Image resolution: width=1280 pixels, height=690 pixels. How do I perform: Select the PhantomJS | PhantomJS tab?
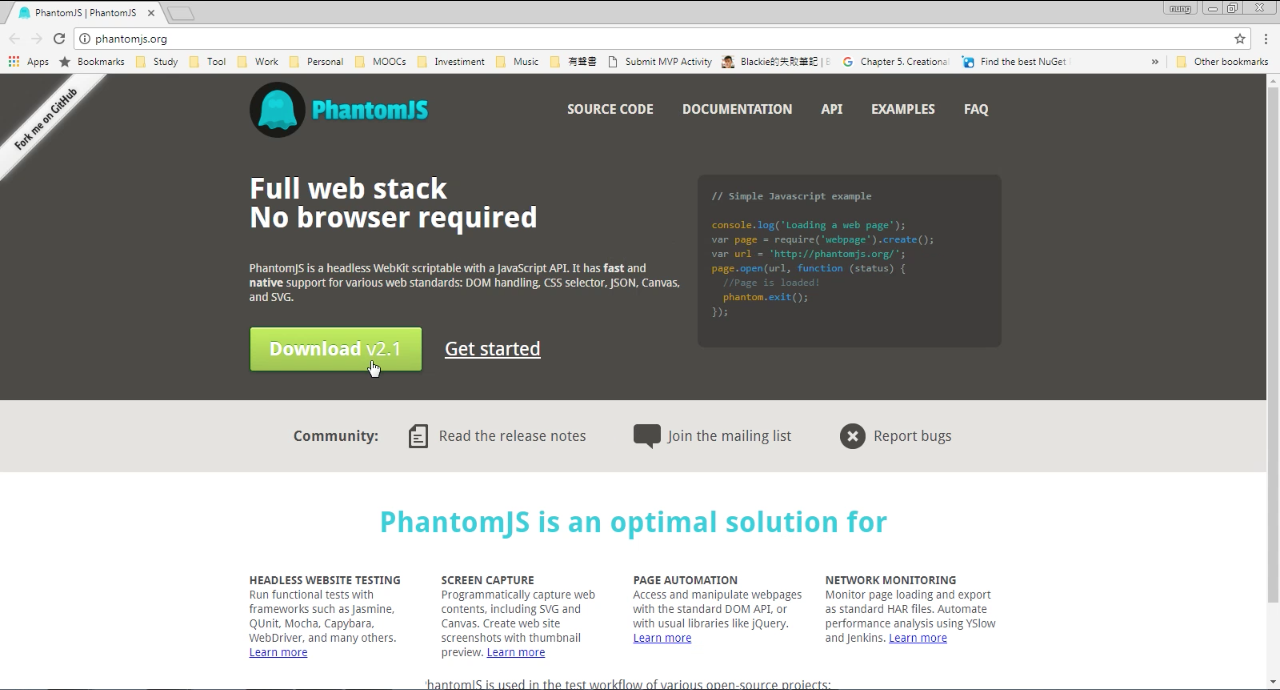pyautogui.click(x=85, y=13)
